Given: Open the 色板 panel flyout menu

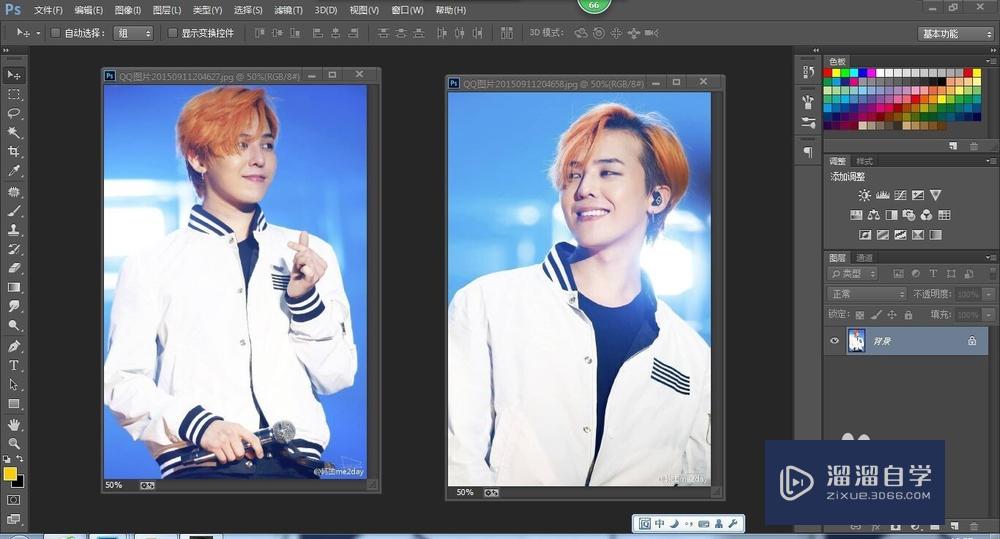Looking at the screenshot, I should pos(991,61).
